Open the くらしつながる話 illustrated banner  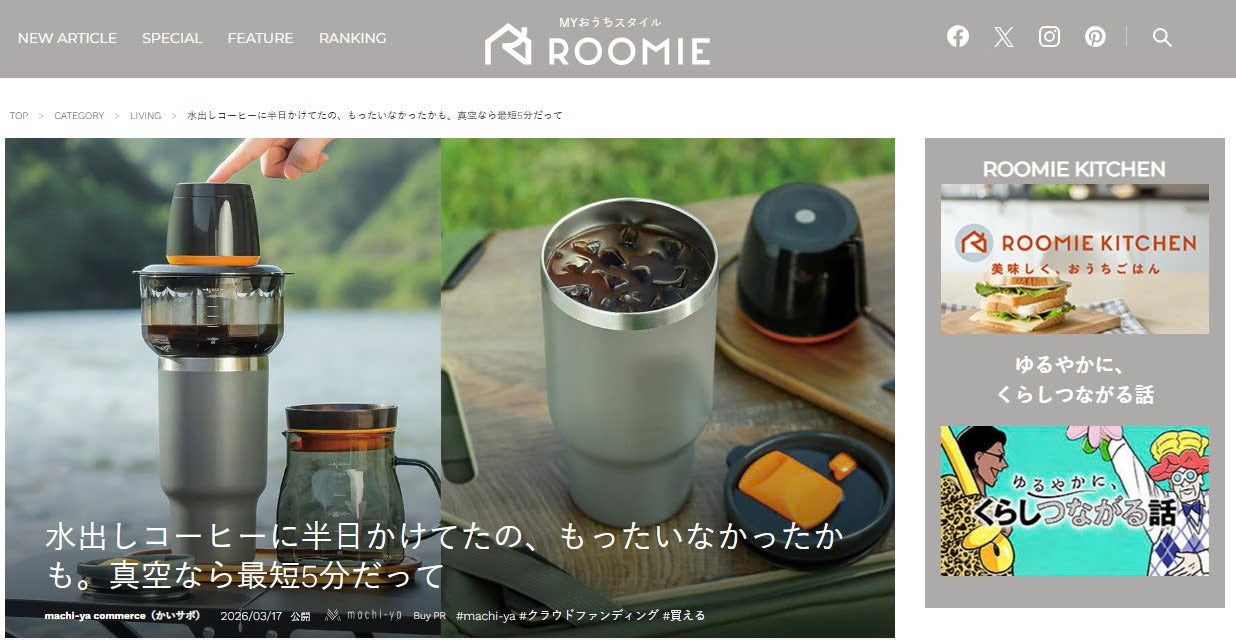click(1074, 501)
